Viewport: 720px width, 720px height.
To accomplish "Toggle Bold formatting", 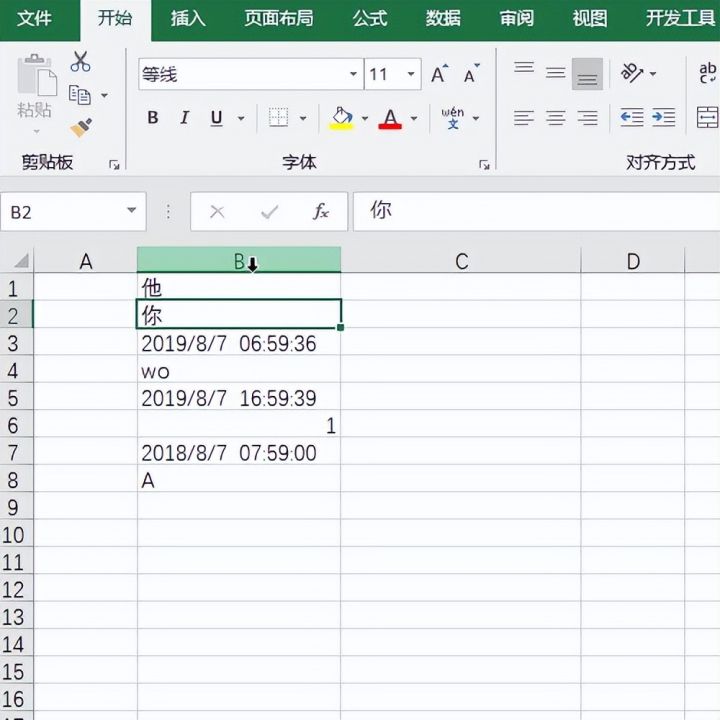I will point(153,118).
